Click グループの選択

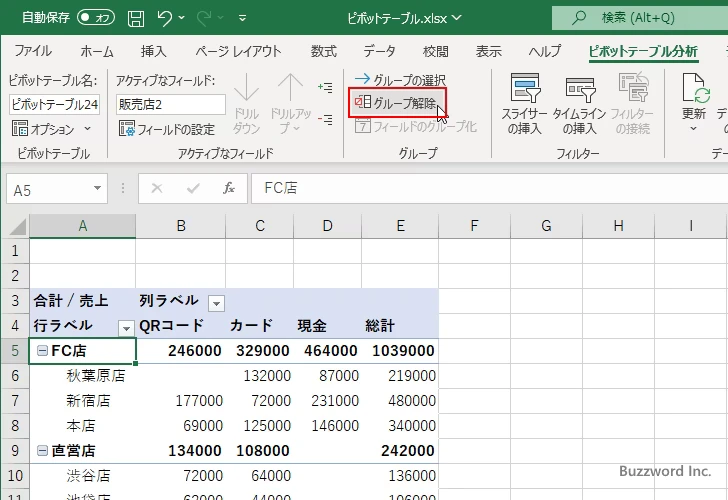400,80
